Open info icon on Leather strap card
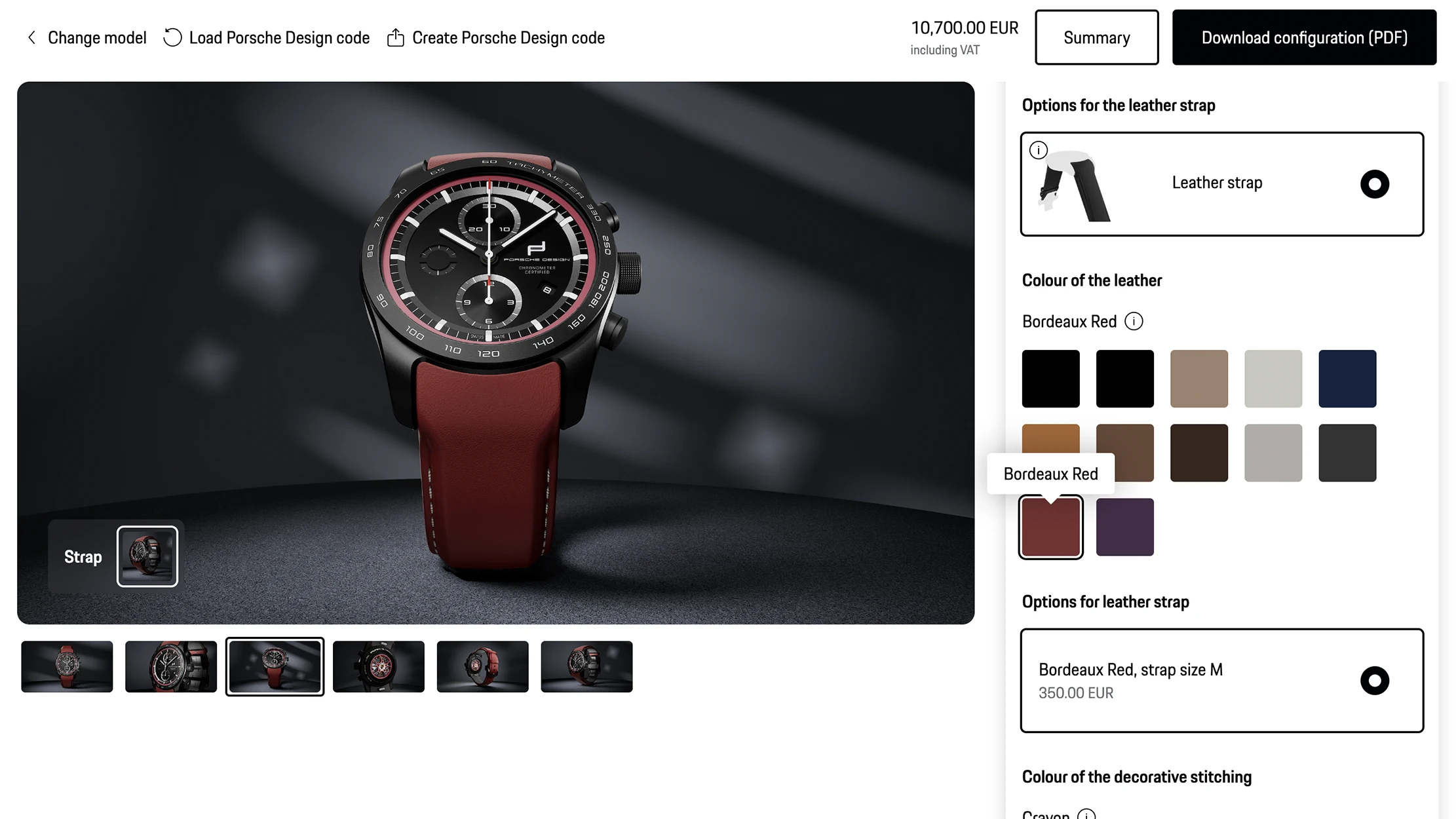Image resolution: width=1456 pixels, height=819 pixels. (x=1038, y=150)
